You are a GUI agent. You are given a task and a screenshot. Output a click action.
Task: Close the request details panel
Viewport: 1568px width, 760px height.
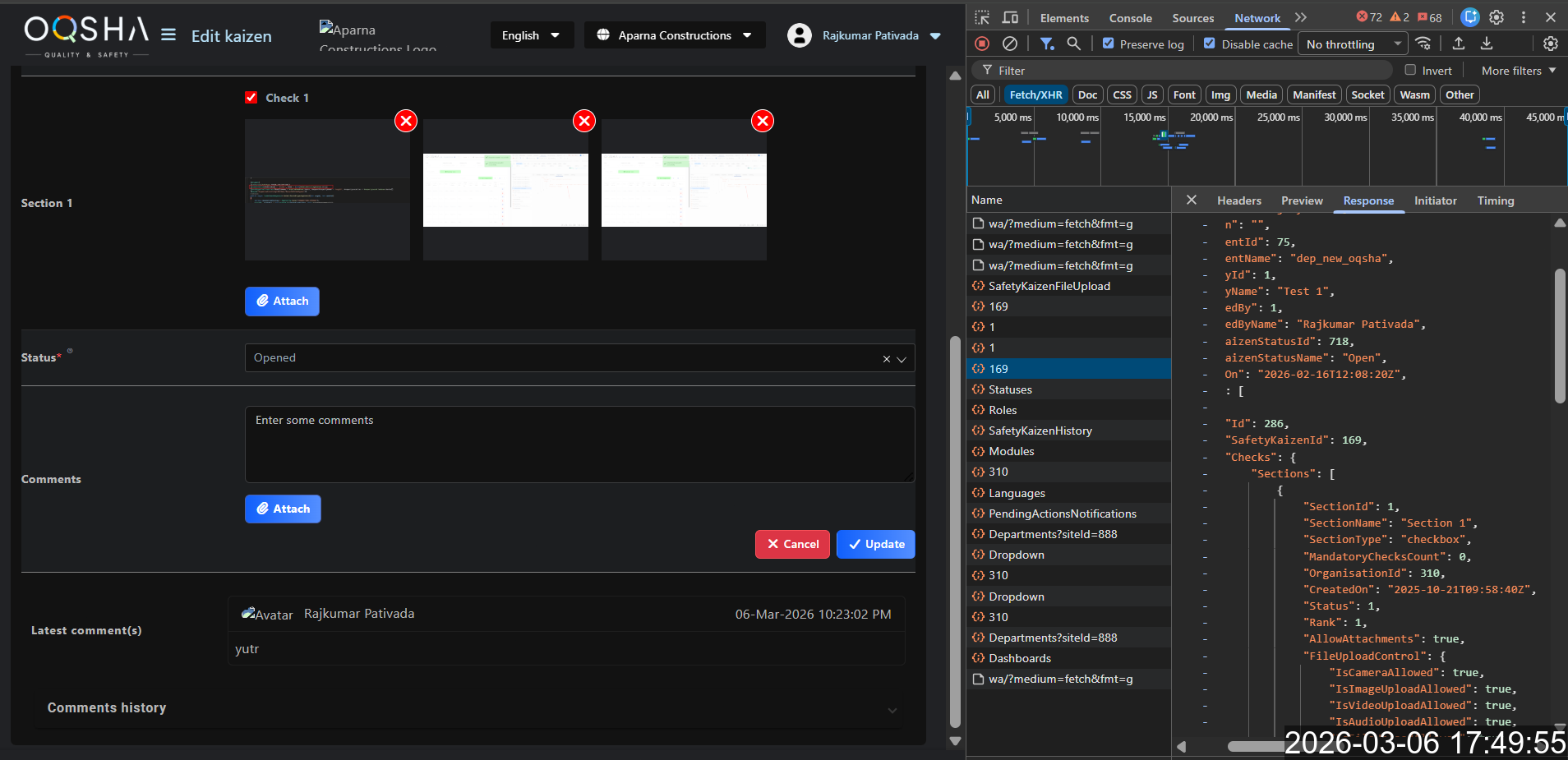pyautogui.click(x=1191, y=200)
